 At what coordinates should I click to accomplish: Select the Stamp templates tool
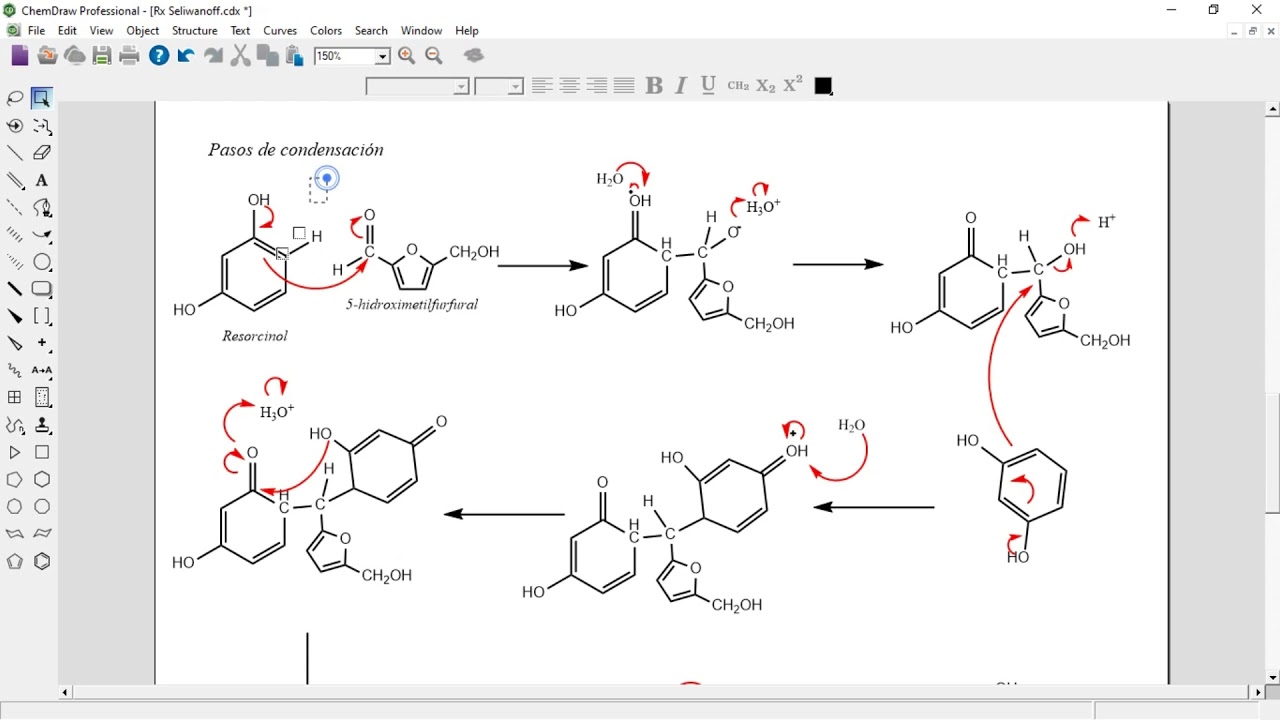coord(42,426)
